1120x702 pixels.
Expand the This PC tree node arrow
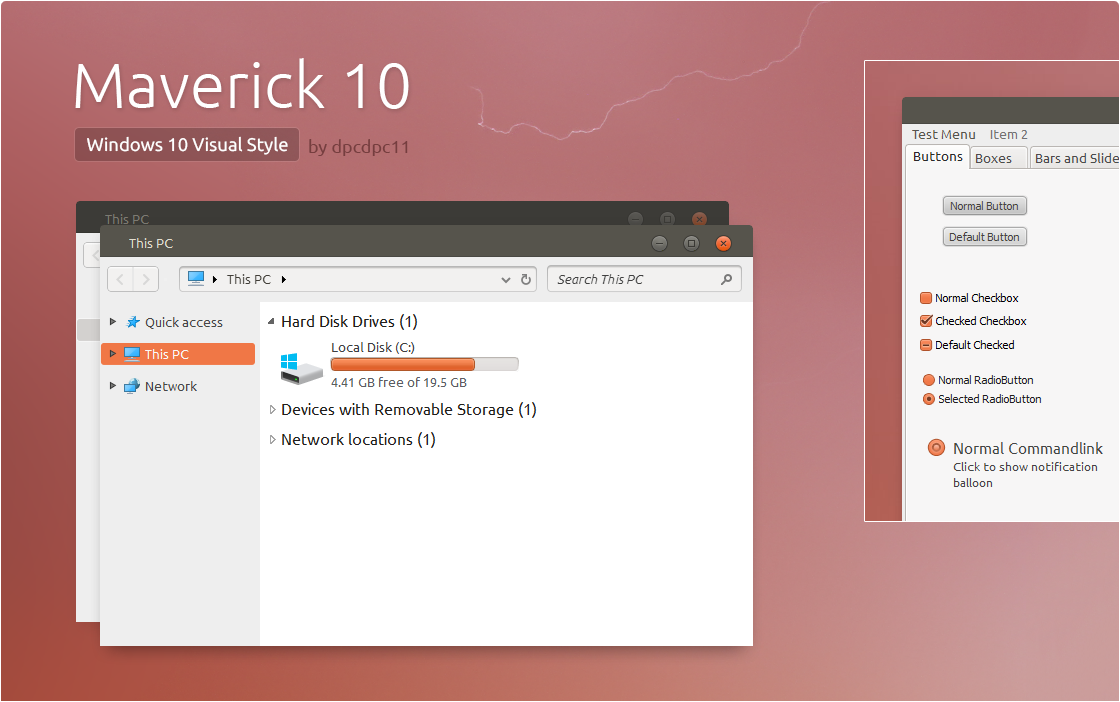[x=113, y=353]
